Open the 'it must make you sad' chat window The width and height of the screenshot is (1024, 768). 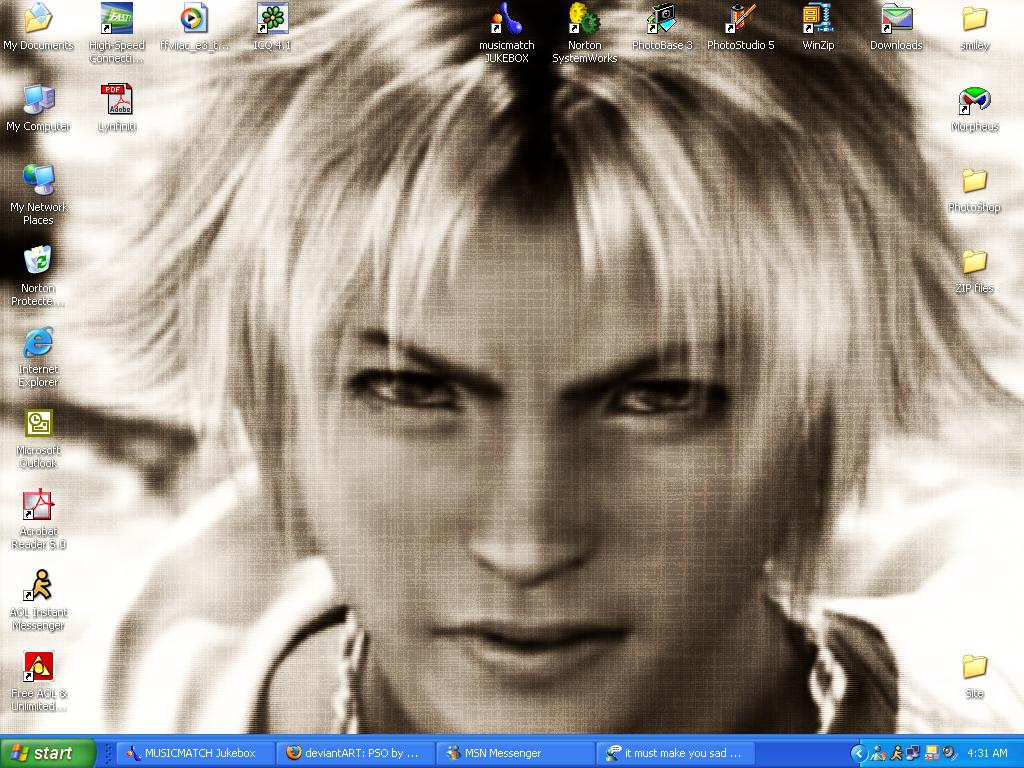[676, 753]
